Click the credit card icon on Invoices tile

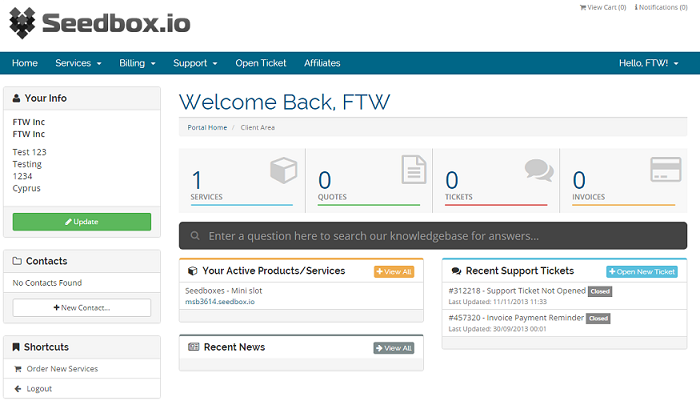pos(666,169)
